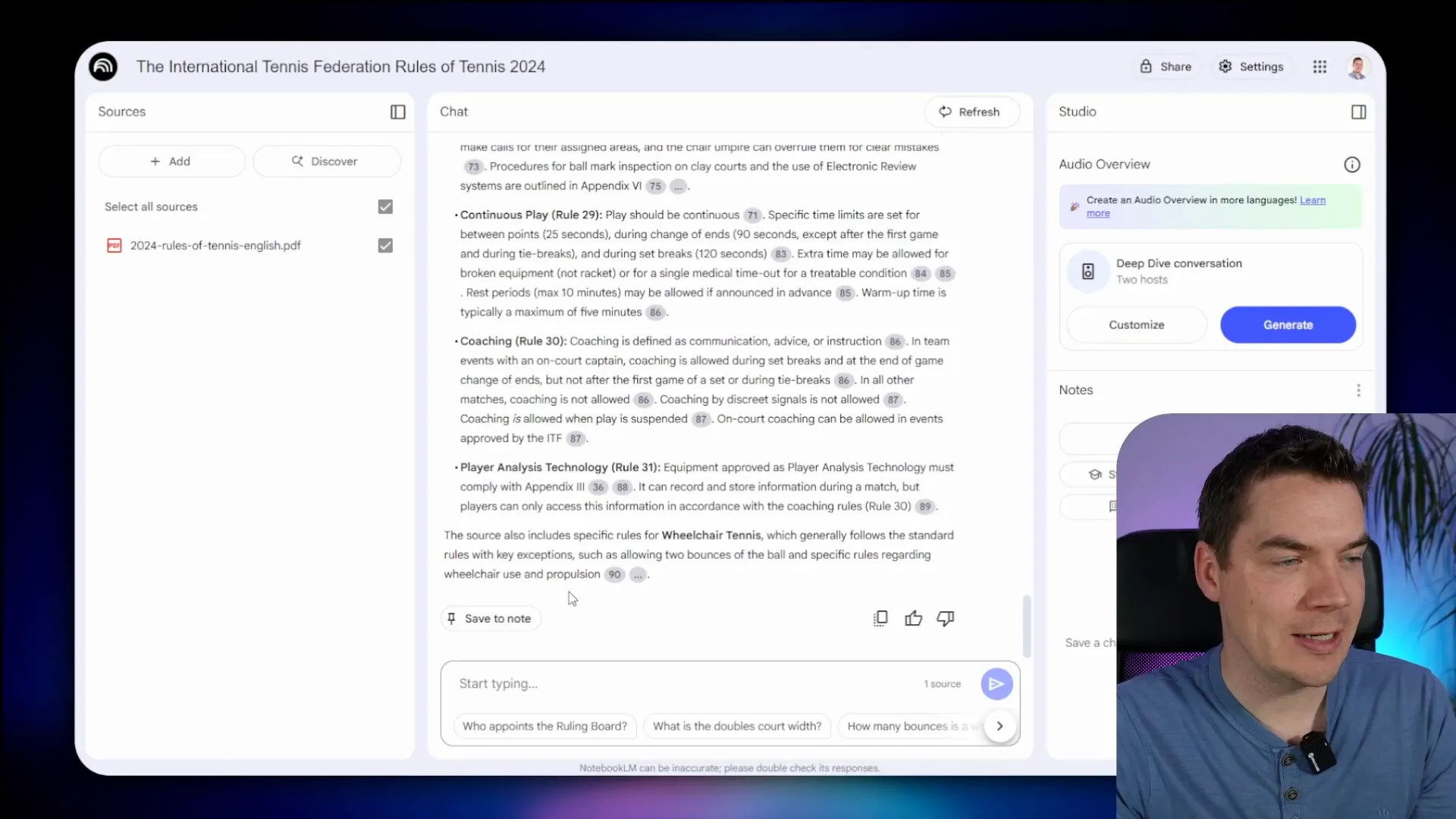Focus the Start typing chat input
Viewport: 1456px width, 819px height.
pos(682,684)
